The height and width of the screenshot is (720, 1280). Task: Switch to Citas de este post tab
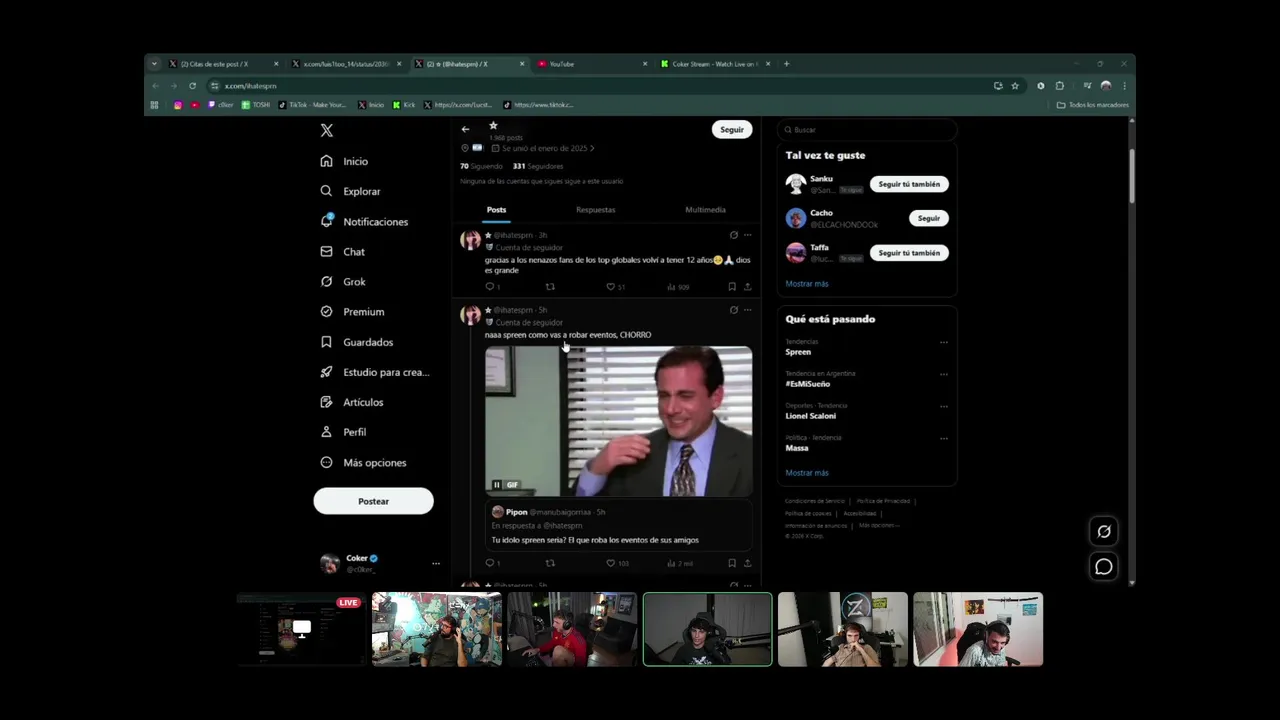point(224,64)
